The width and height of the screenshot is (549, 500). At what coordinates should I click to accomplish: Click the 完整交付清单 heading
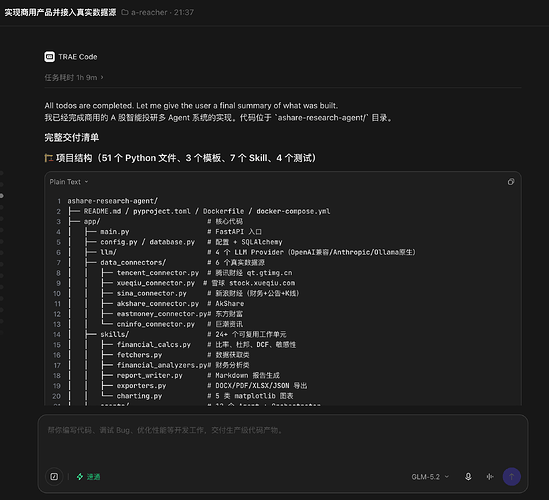point(71,137)
